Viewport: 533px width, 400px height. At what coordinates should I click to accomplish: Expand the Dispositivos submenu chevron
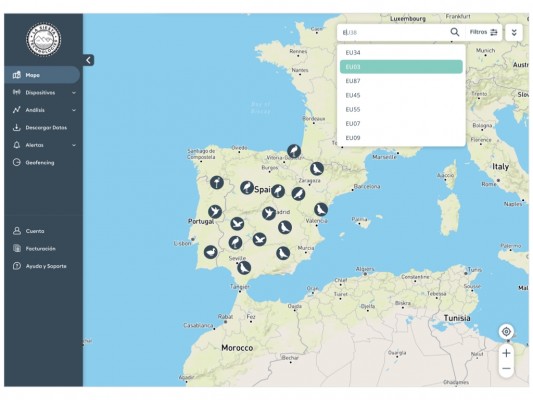[74, 93]
